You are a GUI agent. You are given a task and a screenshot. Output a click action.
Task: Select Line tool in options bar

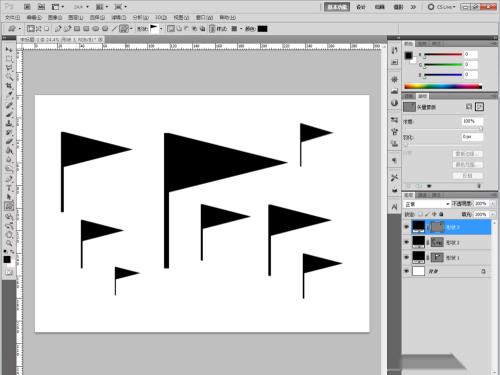coord(114,29)
